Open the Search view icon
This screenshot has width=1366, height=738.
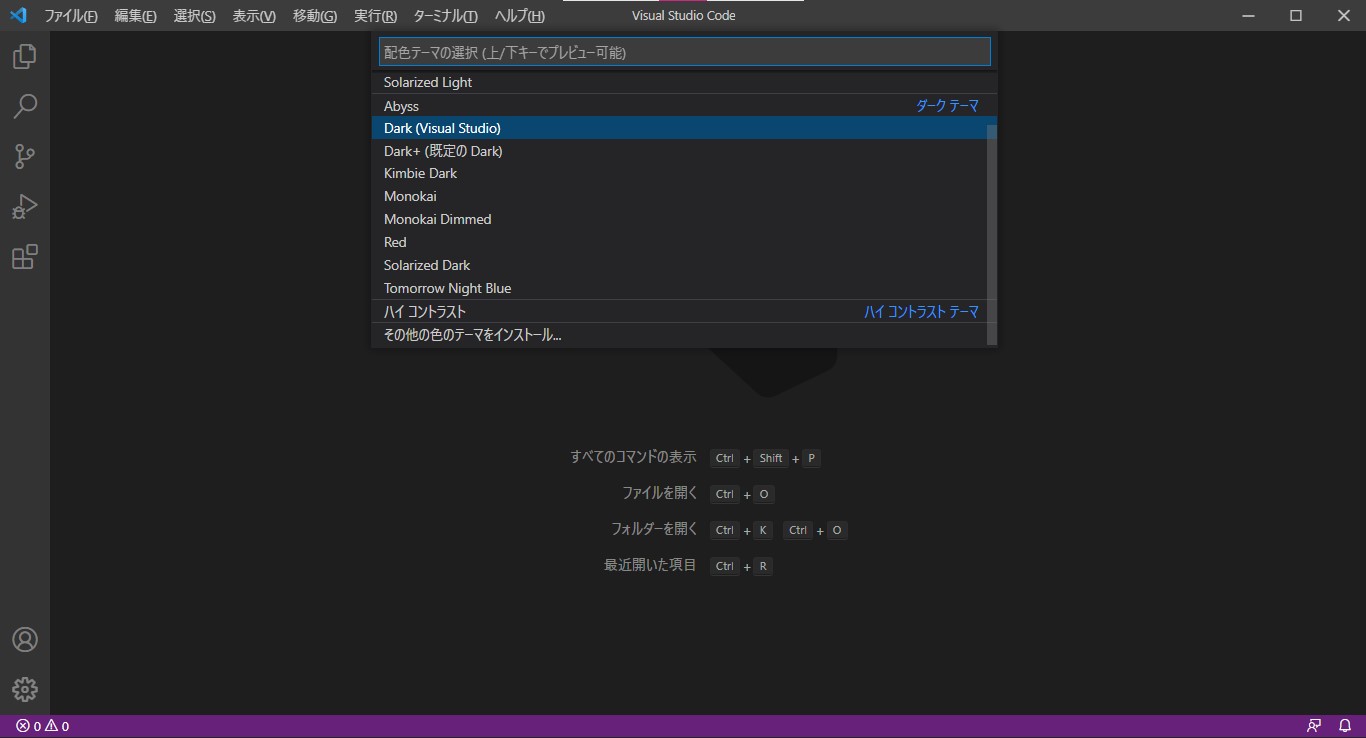point(25,106)
